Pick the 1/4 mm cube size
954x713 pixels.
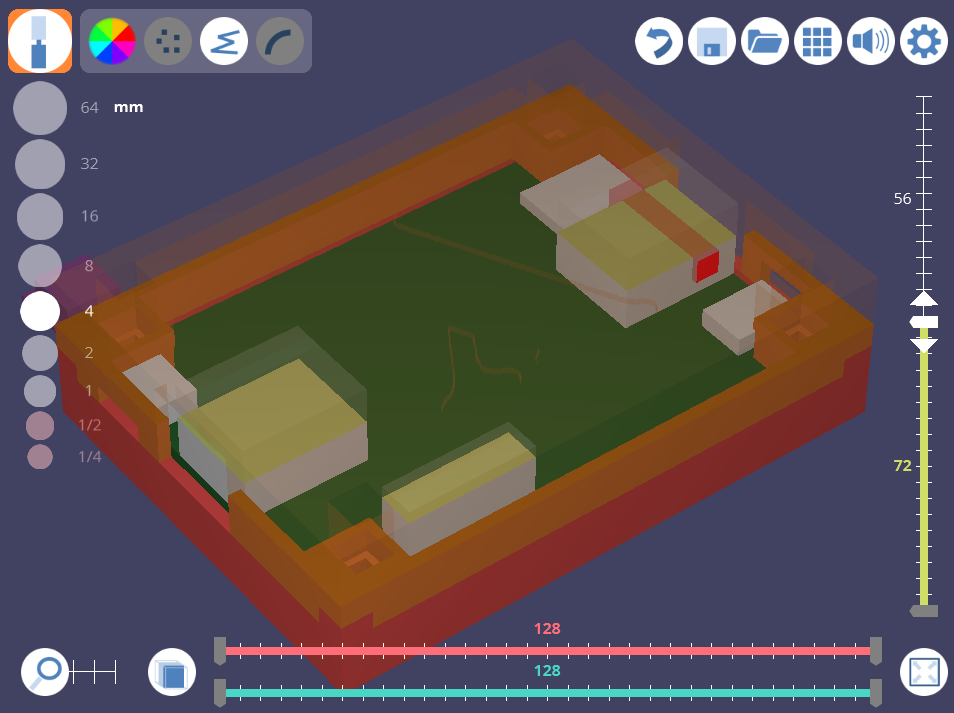[40, 457]
